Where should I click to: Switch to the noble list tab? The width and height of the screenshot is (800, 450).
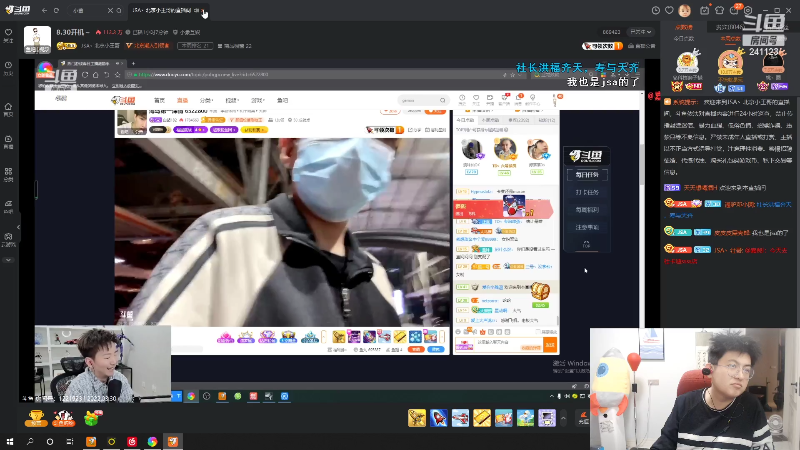tap(729, 27)
